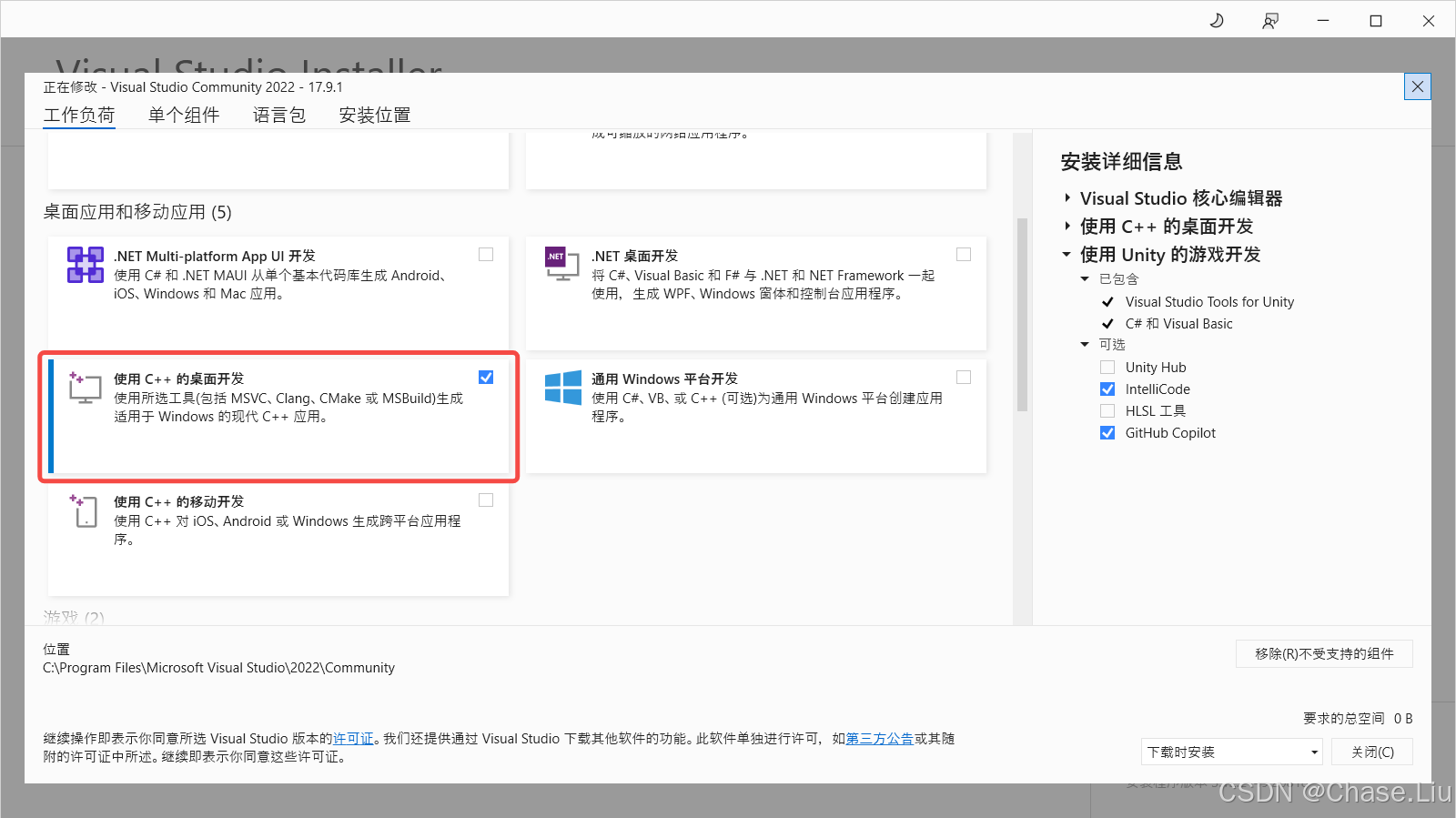Image resolution: width=1456 pixels, height=818 pixels.
Task: Open the 许可证 license link
Action: click(x=353, y=739)
